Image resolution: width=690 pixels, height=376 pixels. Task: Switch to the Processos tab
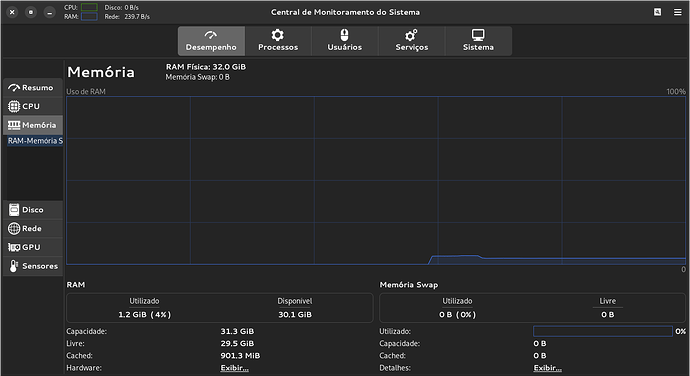click(278, 41)
